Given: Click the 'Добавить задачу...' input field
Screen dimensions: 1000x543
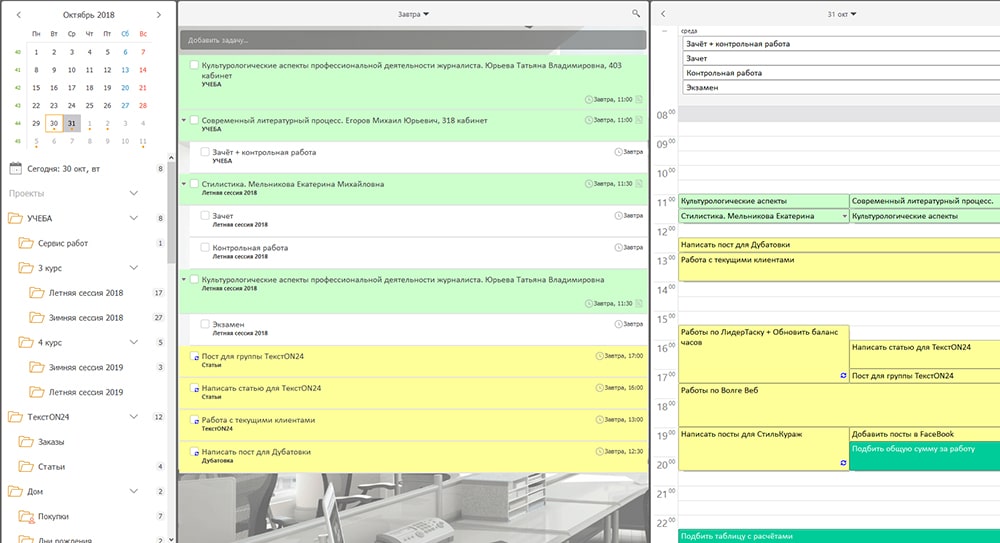Looking at the screenshot, I should 413,40.
